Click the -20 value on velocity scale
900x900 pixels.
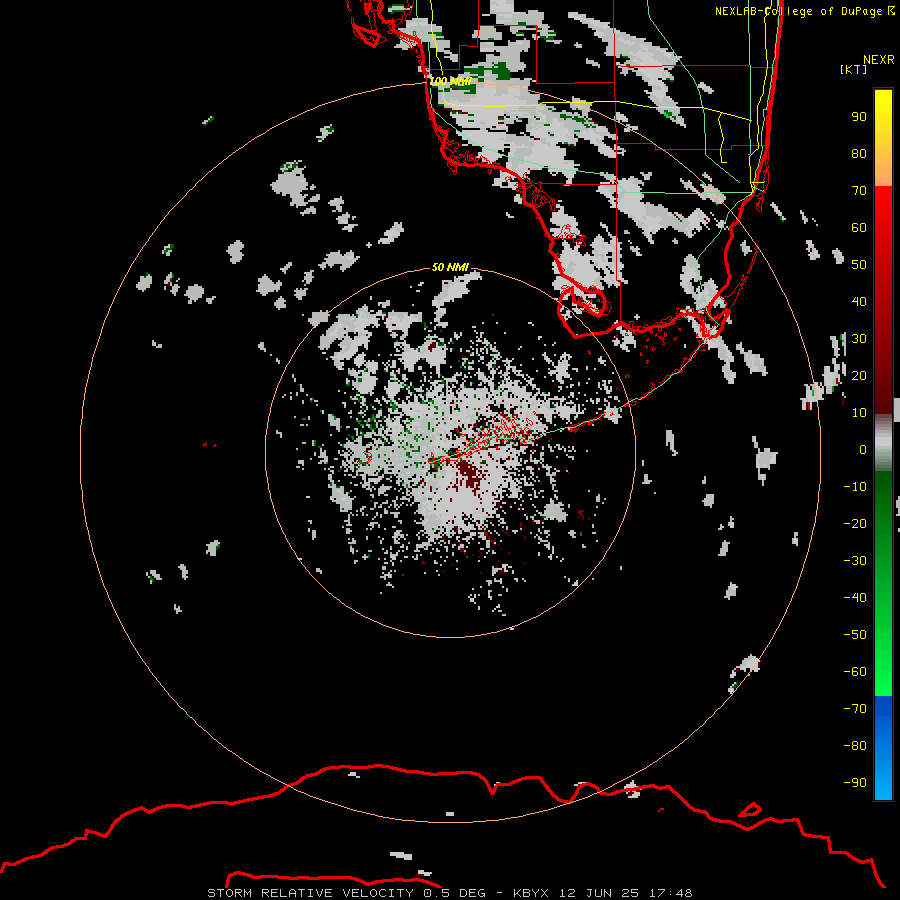(855, 524)
